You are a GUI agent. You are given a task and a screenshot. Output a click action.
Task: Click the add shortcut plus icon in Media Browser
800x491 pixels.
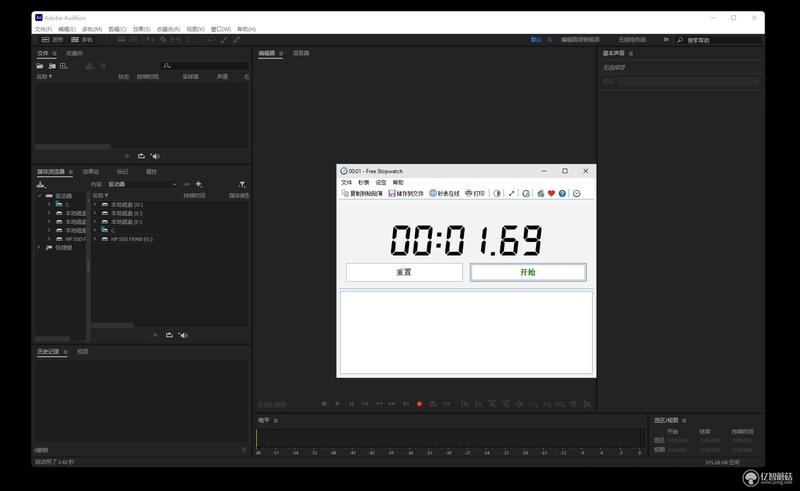point(198,184)
